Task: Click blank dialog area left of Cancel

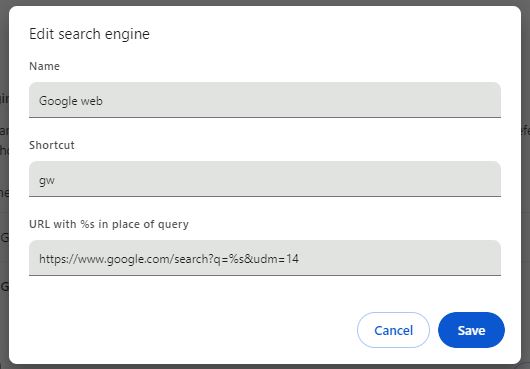Action: coord(189,330)
